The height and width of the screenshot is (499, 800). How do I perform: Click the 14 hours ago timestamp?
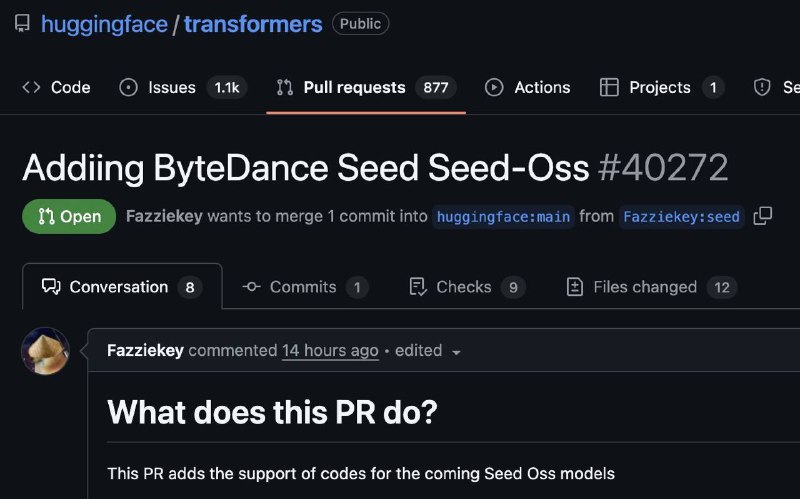tap(330, 351)
